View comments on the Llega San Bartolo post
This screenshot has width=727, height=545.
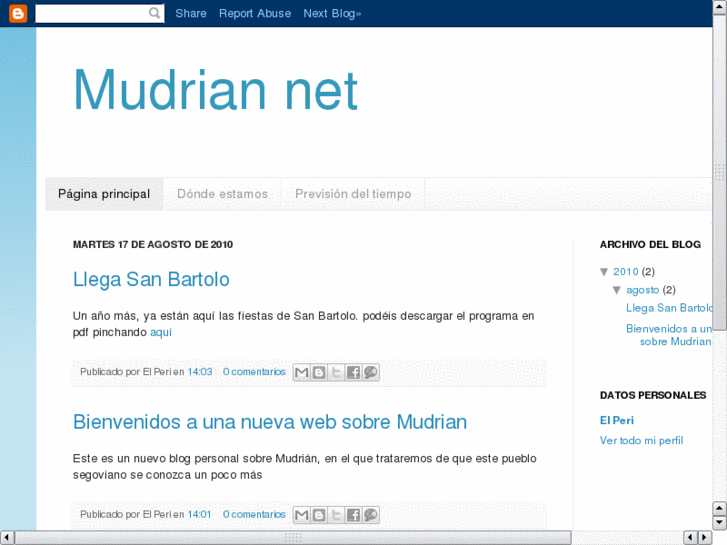(254, 372)
